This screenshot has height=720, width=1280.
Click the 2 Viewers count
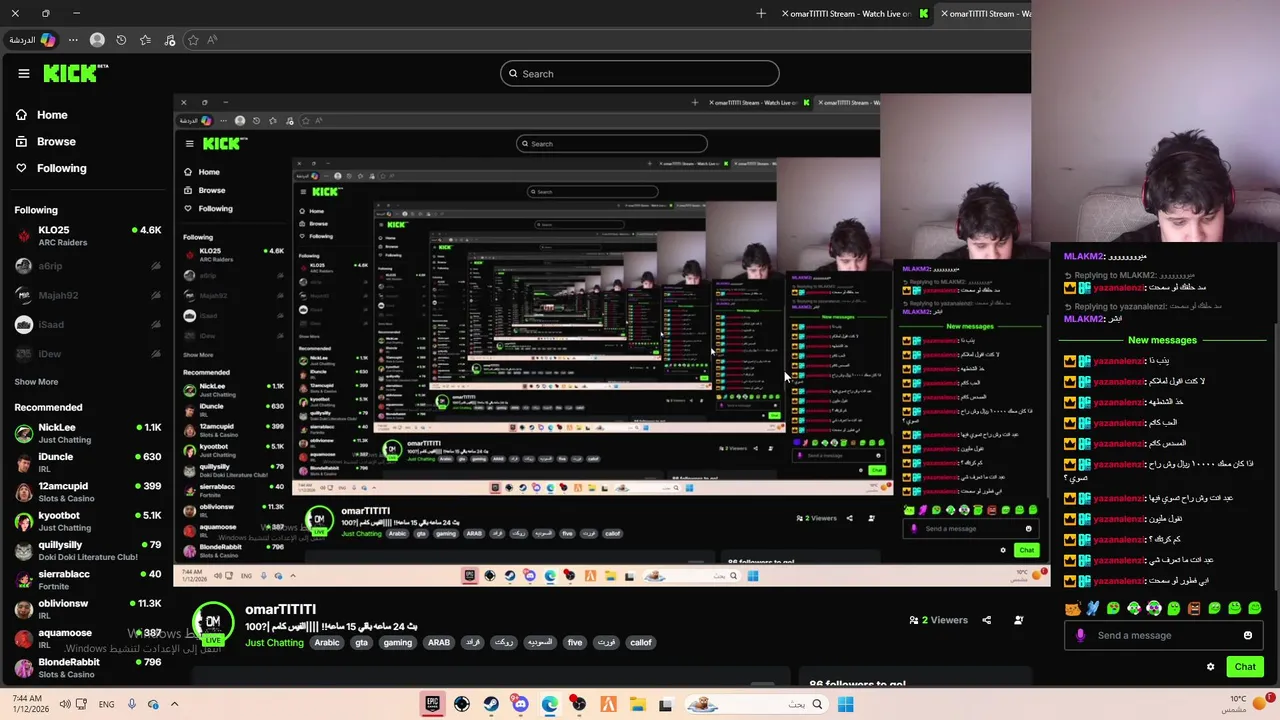938,620
